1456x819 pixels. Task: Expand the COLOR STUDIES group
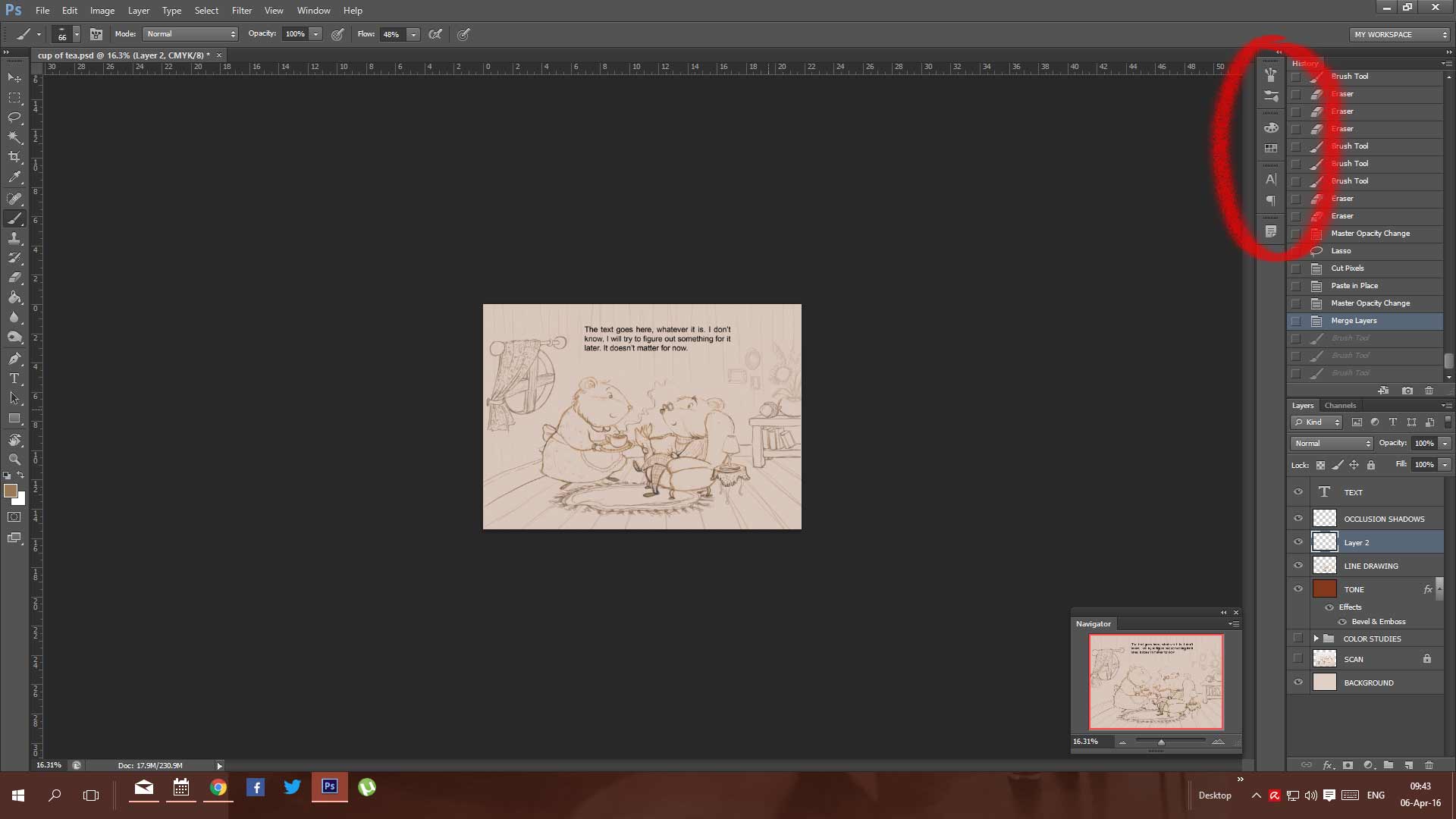point(1316,639)
